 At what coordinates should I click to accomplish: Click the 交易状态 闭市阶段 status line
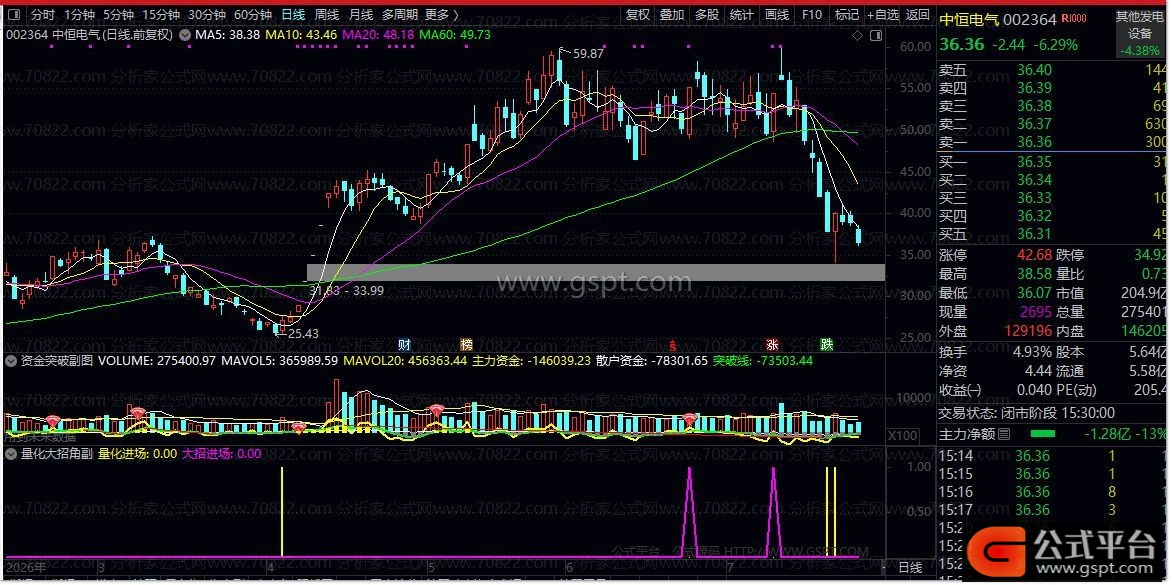(x=1027, y=413)
